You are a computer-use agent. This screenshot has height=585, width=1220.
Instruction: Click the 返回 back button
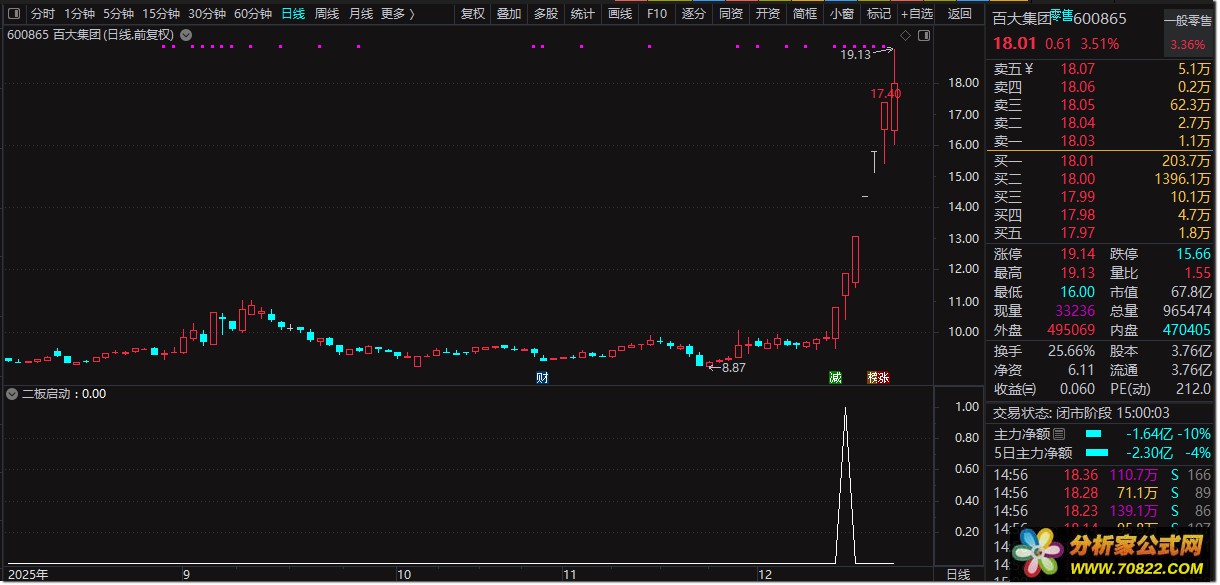(959, 14)
